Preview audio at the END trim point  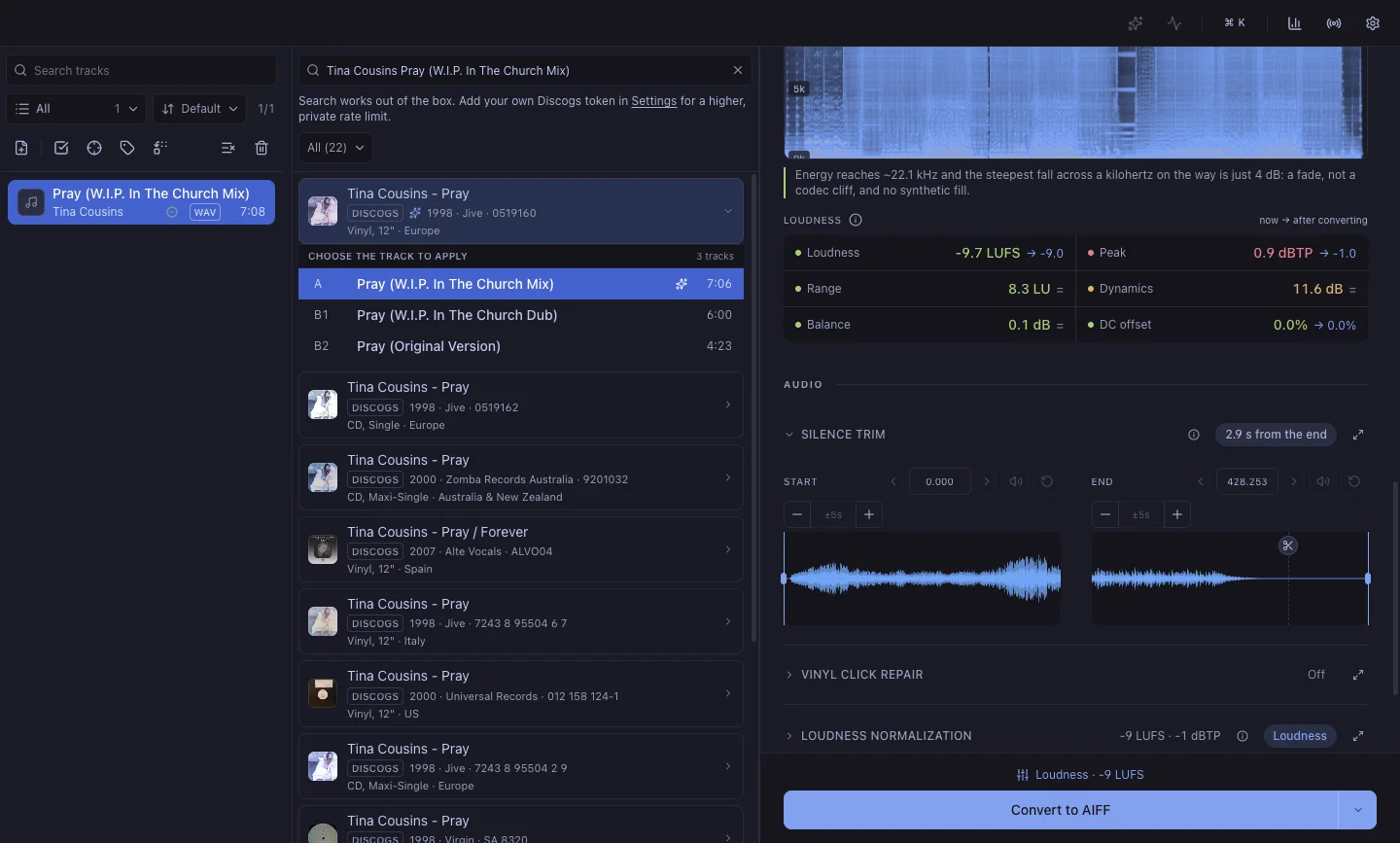(x=1323, y=481)
